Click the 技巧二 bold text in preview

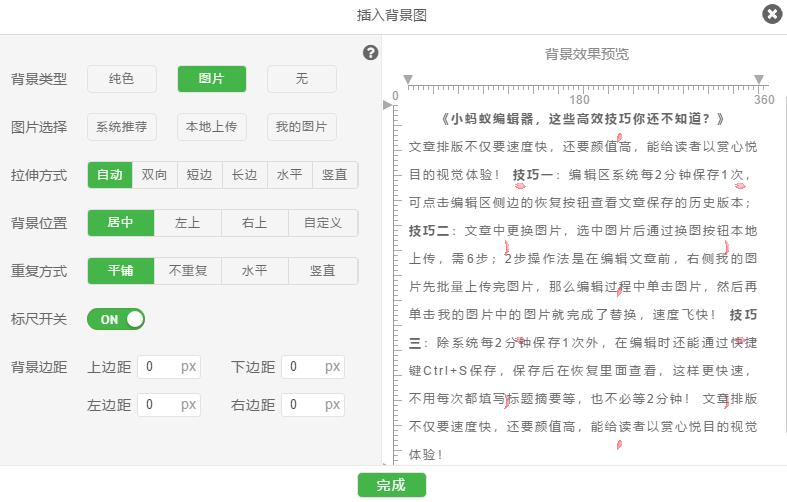(x=429, y=231)
